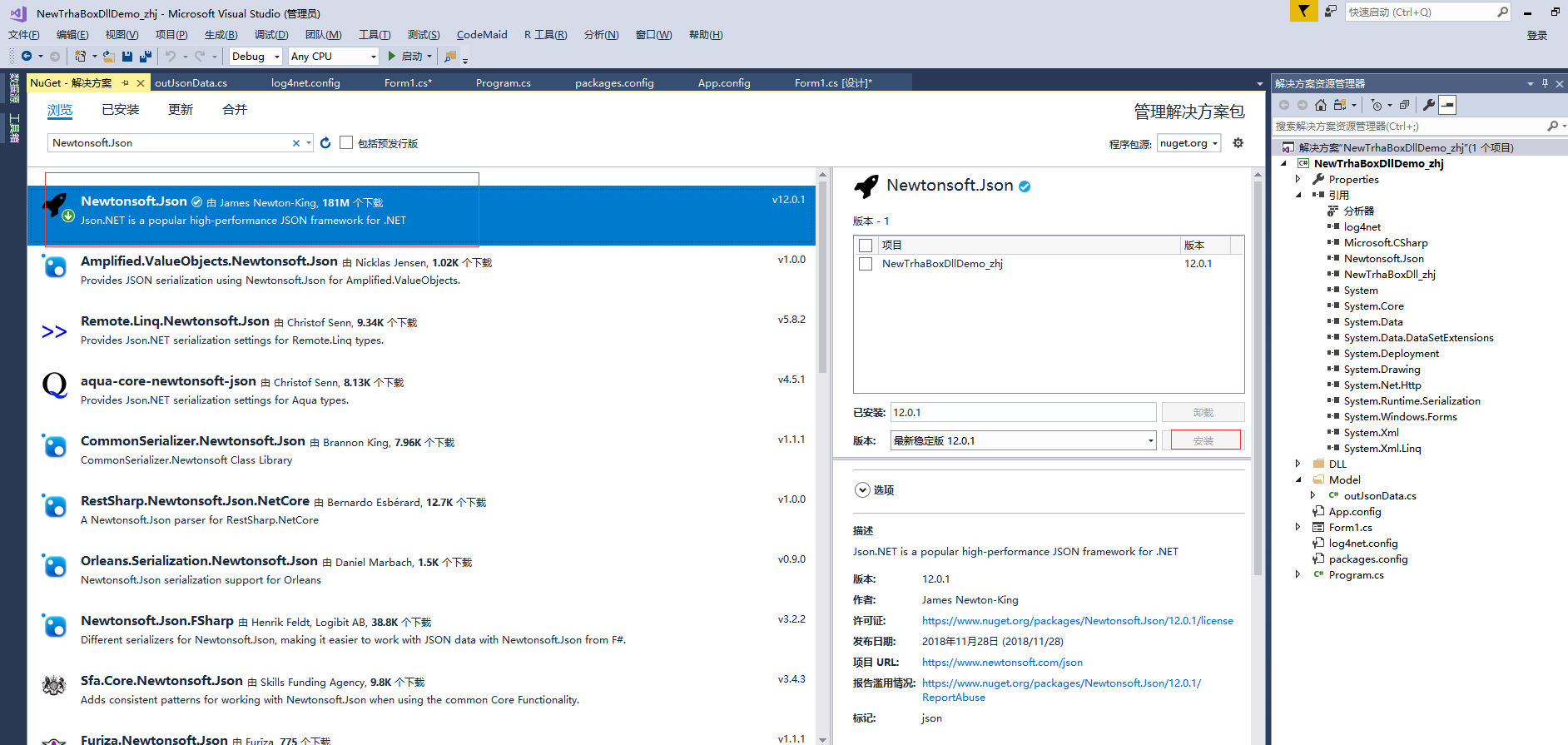Click the feedback notification flag icon
Image resolution: width=1568 pixels, height=745 pixels.
click(x=1303, y=11)
